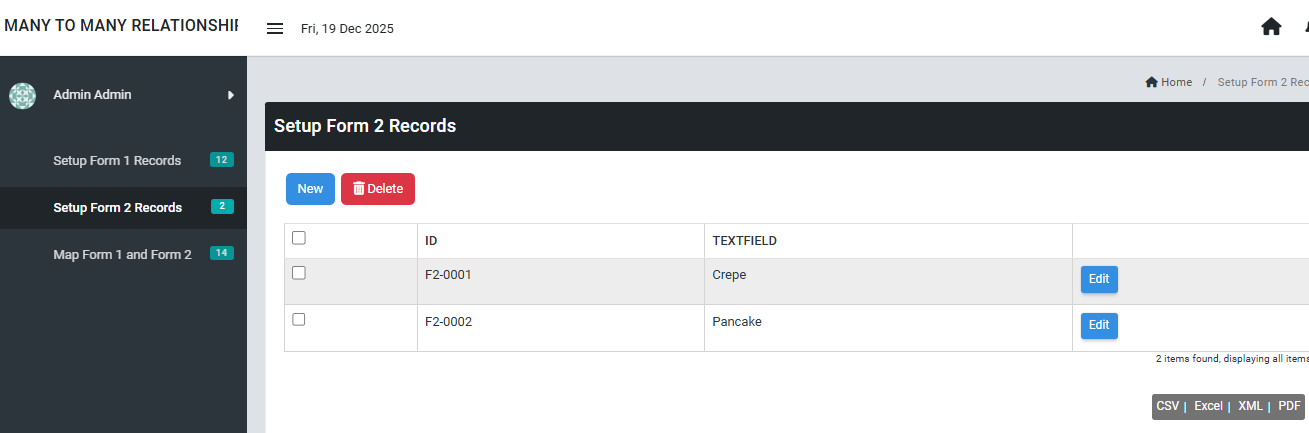
Task: Click the trash Delete button
Action: coord(378,189)
